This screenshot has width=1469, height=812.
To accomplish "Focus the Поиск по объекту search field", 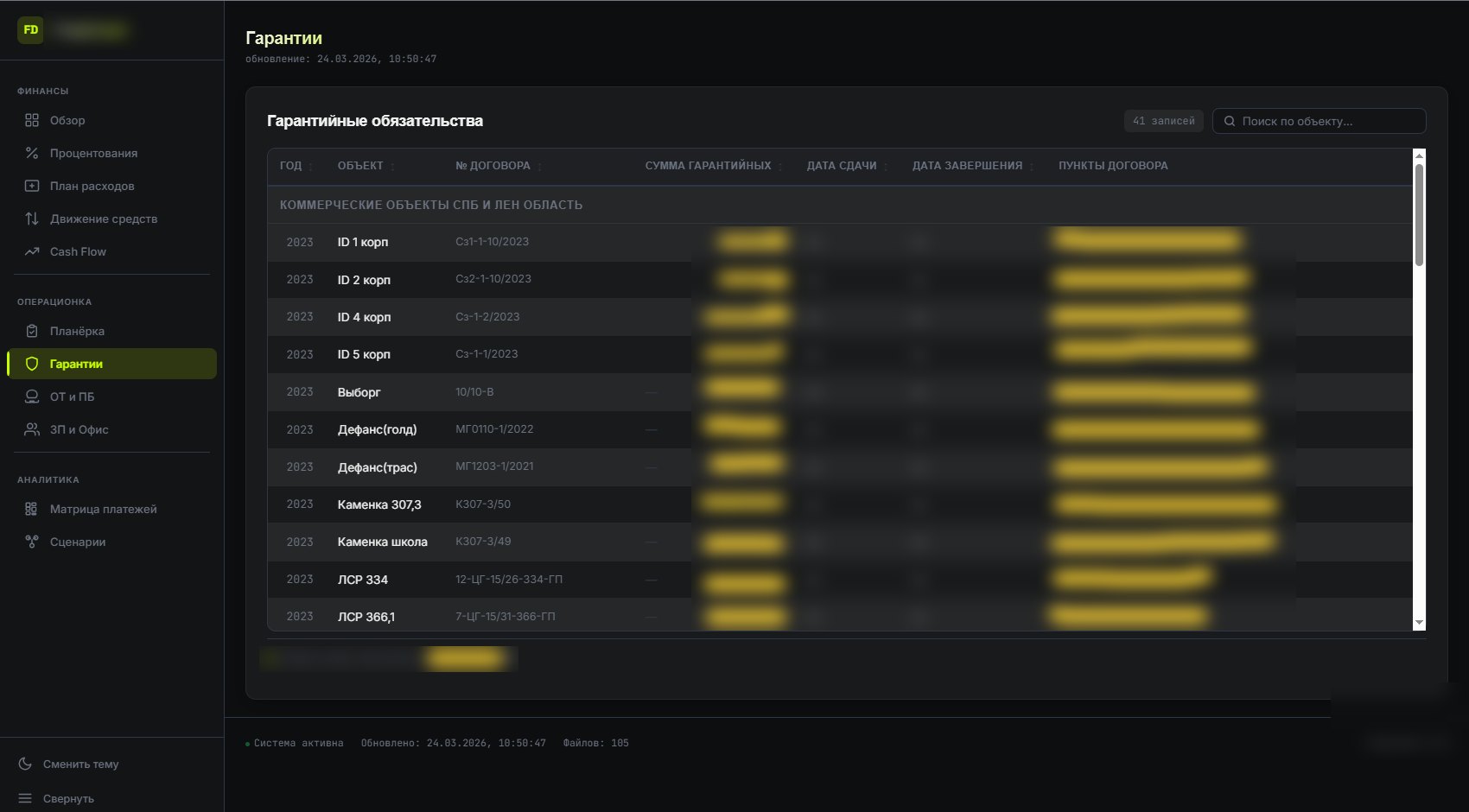I will click(x=1319, y=121).
